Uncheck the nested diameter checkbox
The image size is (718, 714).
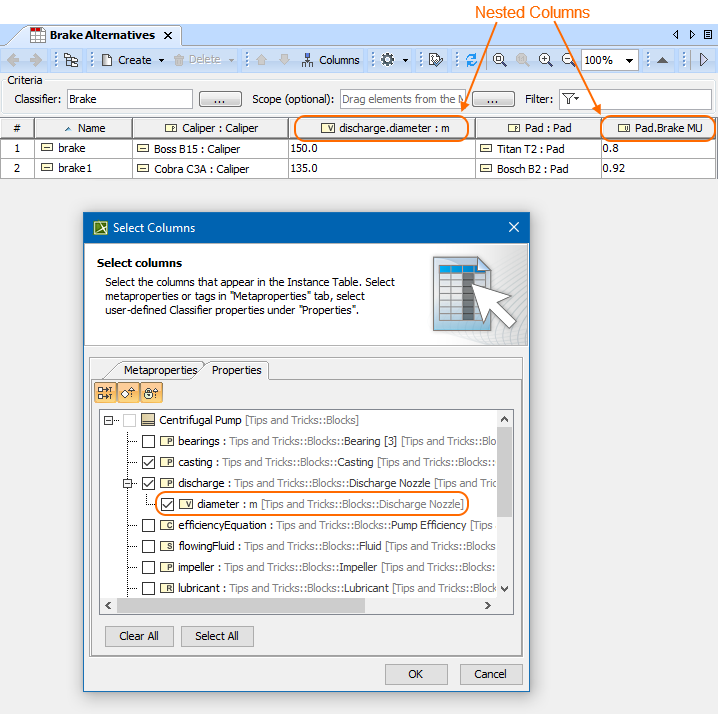coord(167,504)
